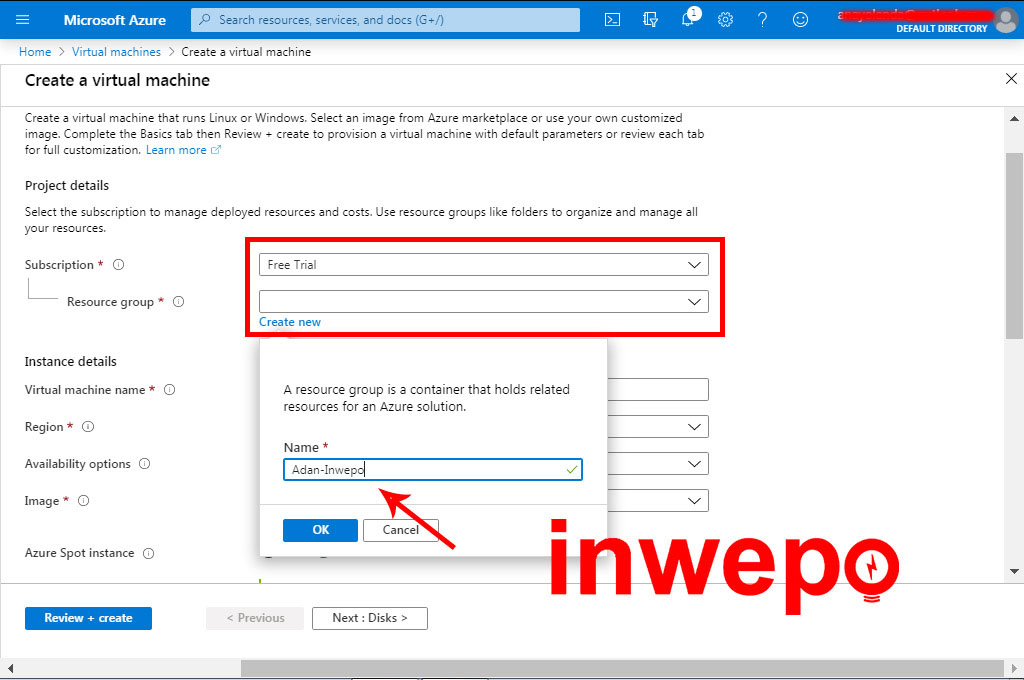Screen dimensions: 1024x680
Task: Open the notifications bell
Action: click(x=688, y=18)
